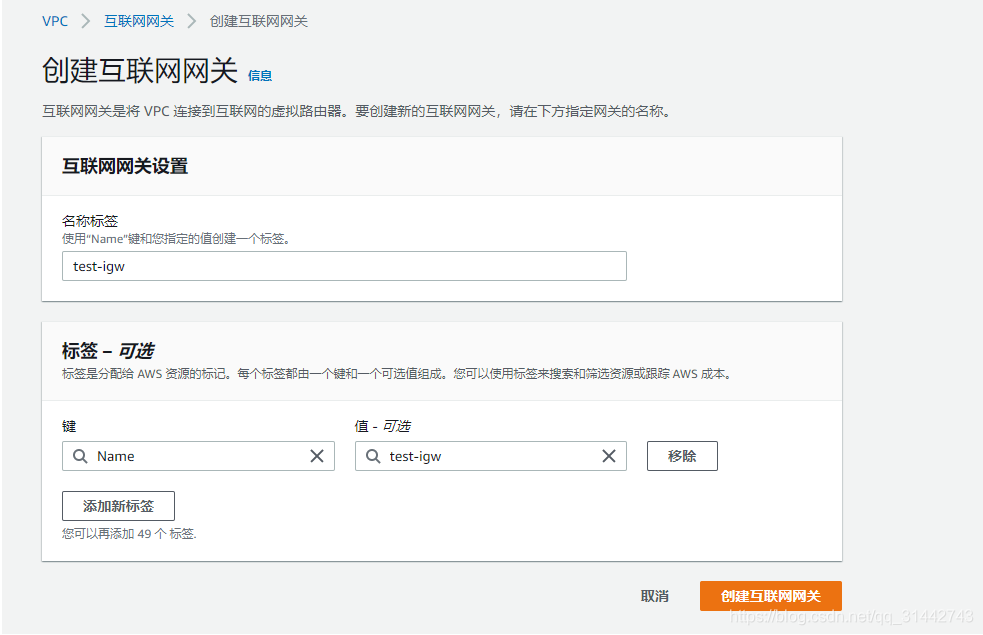Click the 添加新标签 button
The image size is (983, 635).
click(x=118, y=506)
